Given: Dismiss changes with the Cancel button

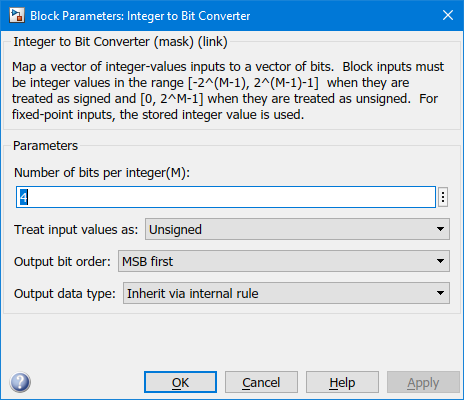Looking at the screenshot, I should coord(261,382).
